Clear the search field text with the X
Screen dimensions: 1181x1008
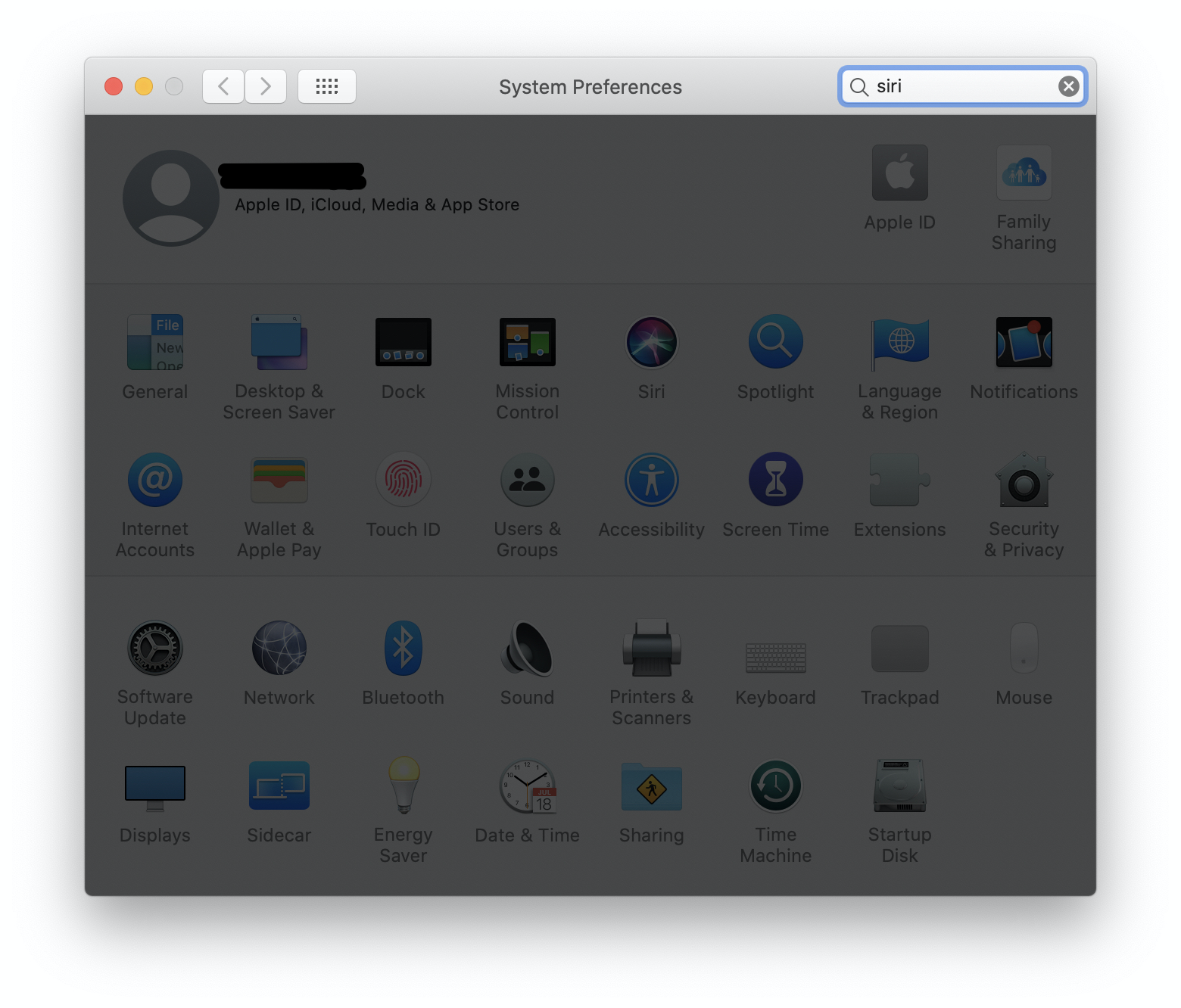[1069, 86]
